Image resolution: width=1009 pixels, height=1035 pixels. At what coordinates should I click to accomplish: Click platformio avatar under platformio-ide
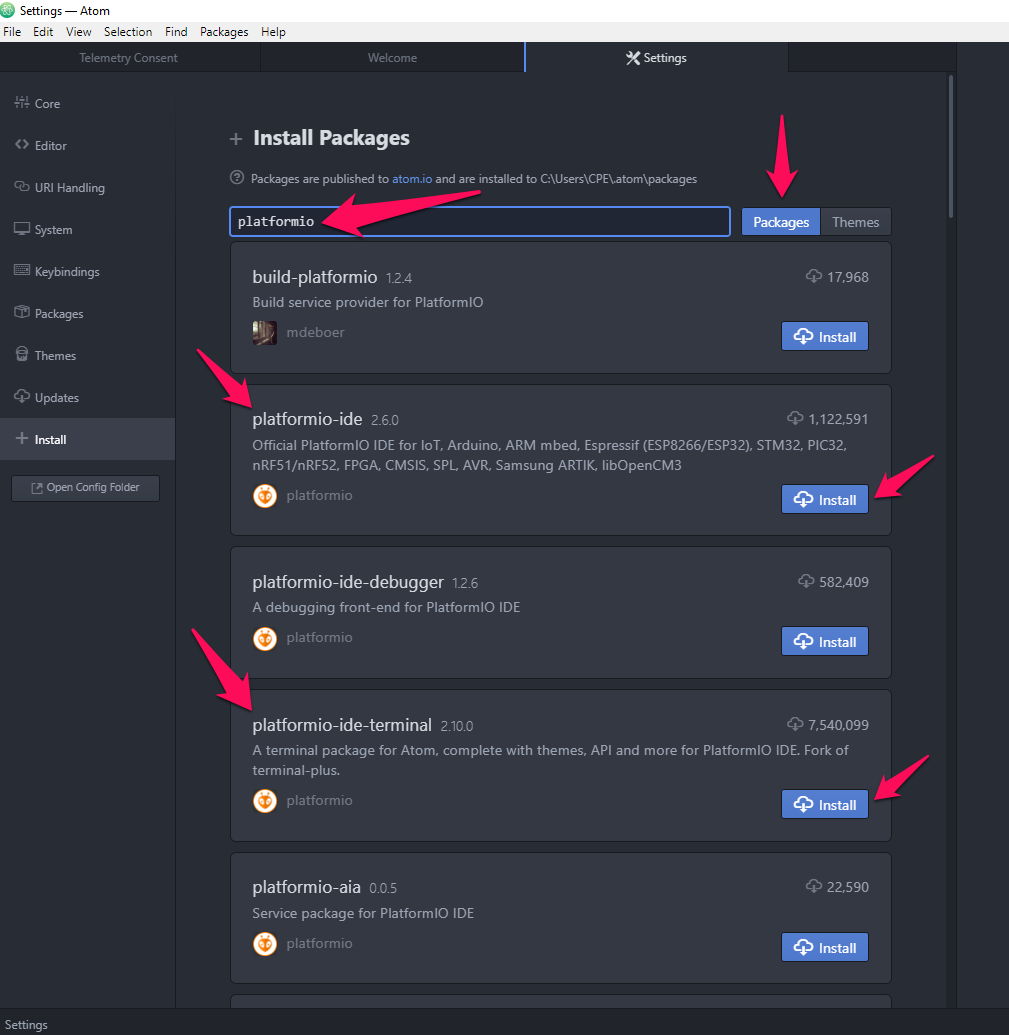click(x=265, y=496)
